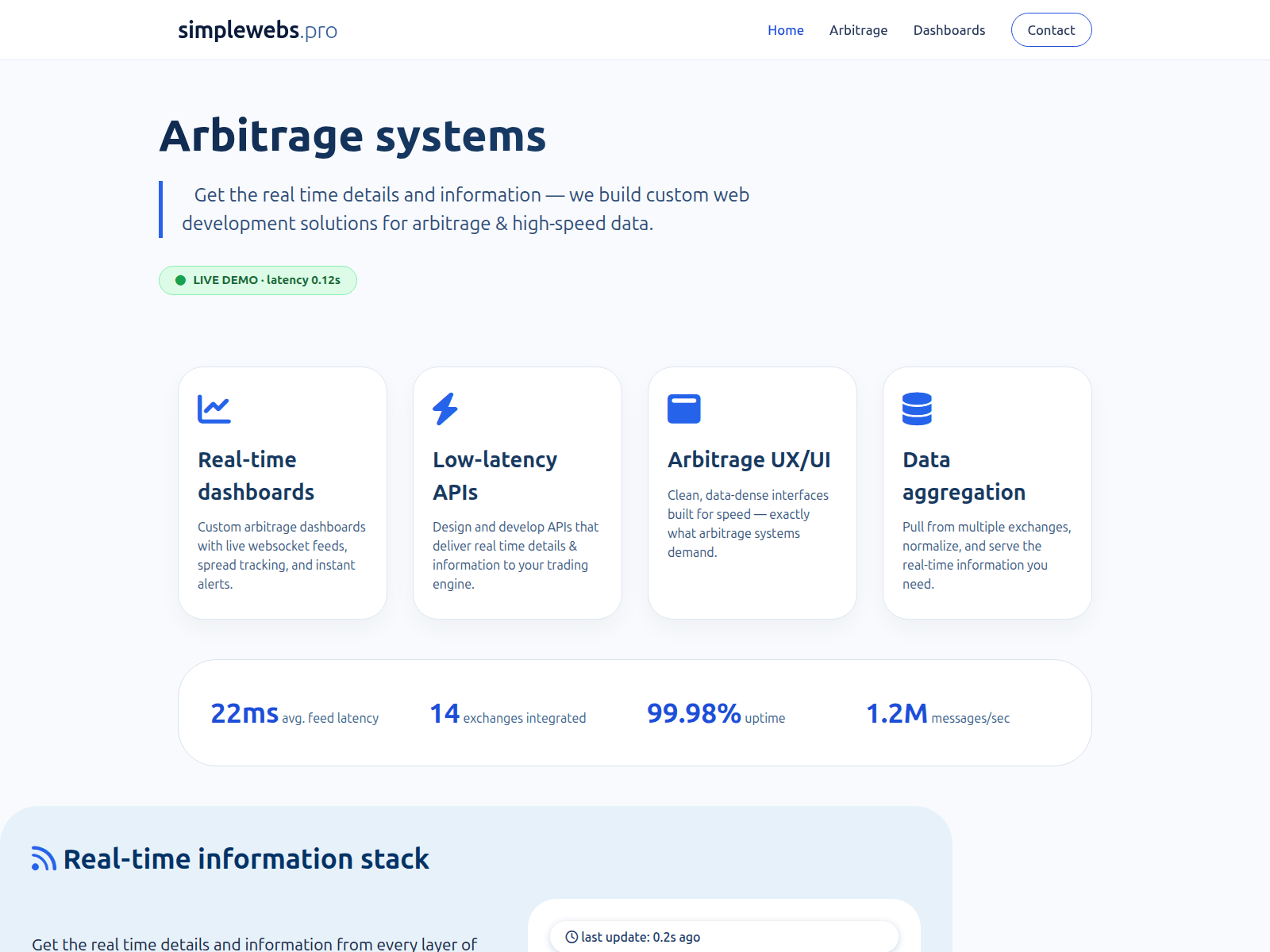Click the 'Pull from multiple exchanges' description text
The image size is (1270, 952).
(x=987, y=555)
